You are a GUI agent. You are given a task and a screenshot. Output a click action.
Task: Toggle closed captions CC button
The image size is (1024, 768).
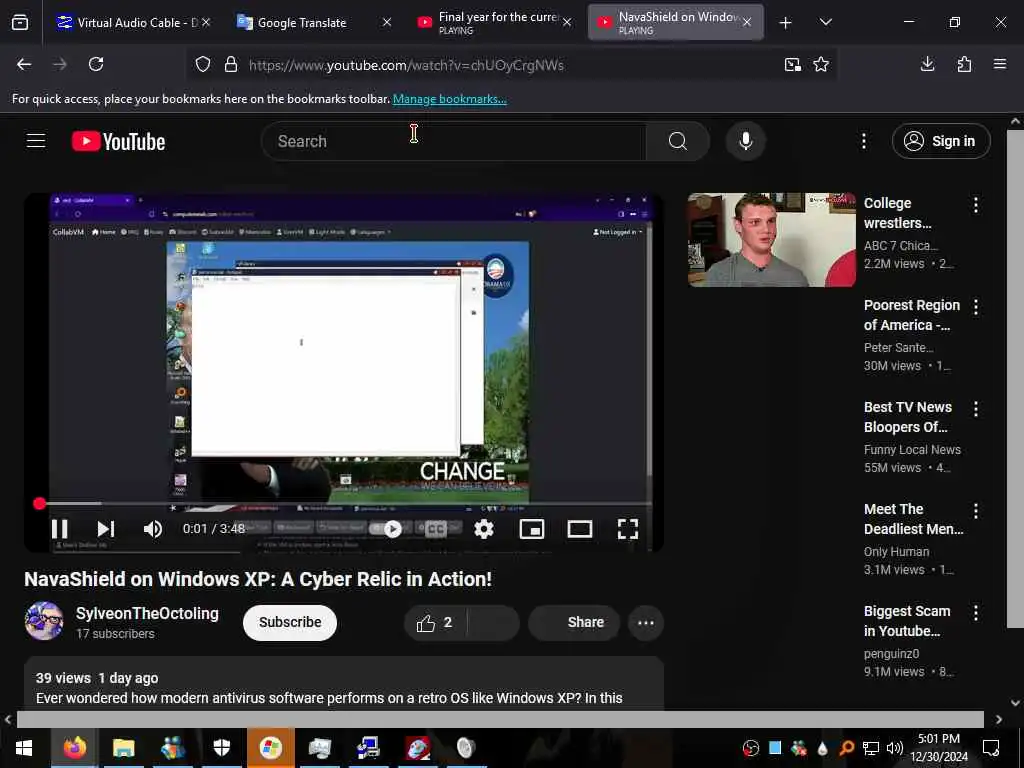click(x=436, y=528)
